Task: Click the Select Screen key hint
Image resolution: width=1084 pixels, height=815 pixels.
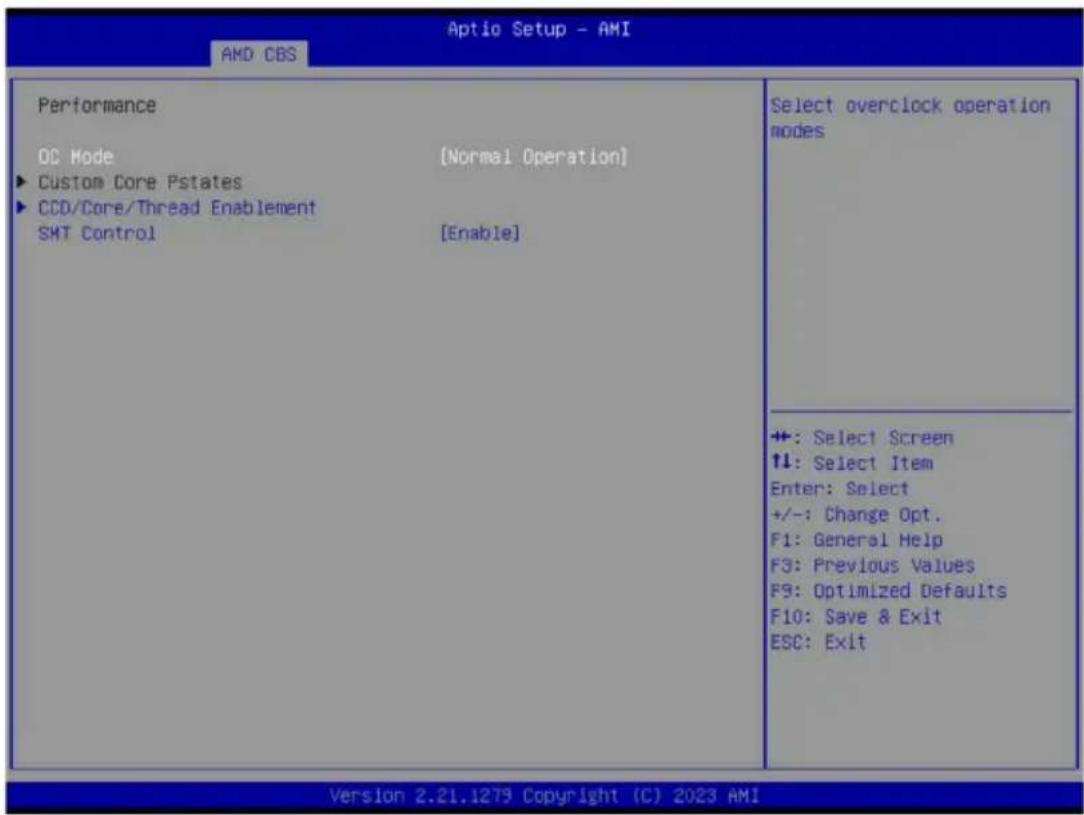Action: coord(862,438)
